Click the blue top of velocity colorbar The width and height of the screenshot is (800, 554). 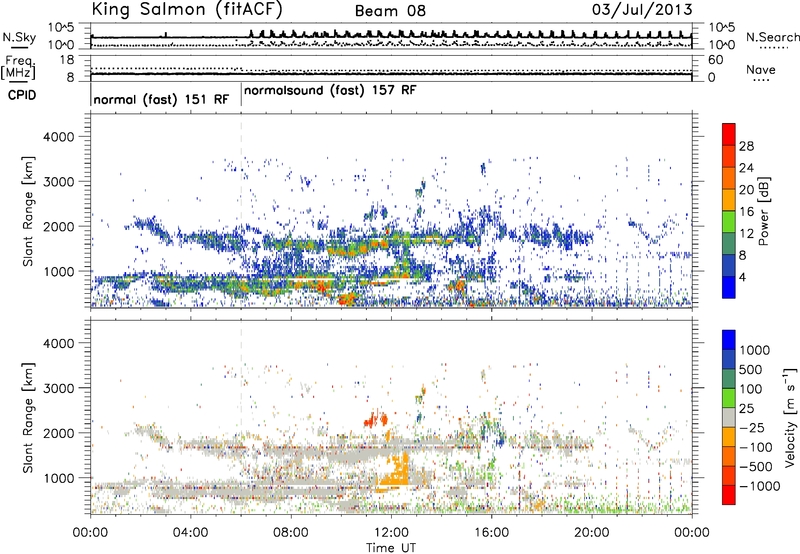point(729,340)
